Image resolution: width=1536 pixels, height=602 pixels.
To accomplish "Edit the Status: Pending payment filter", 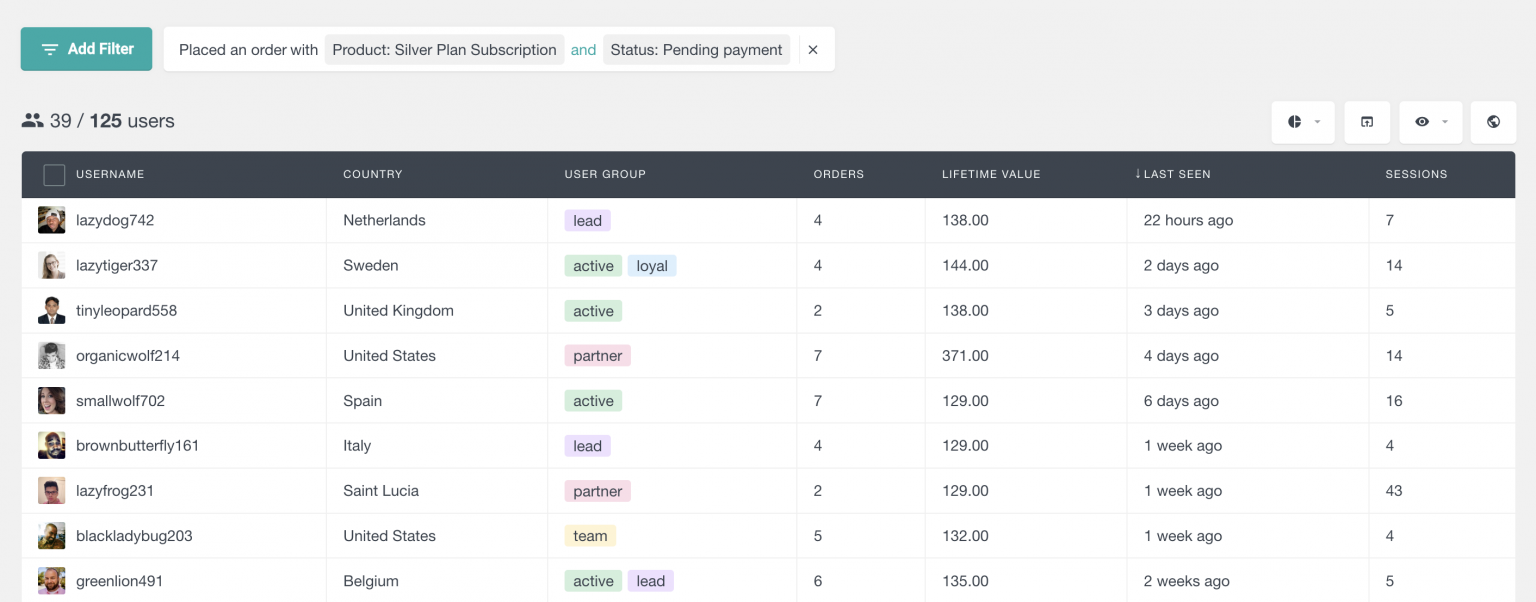I will tap(696, 49).
